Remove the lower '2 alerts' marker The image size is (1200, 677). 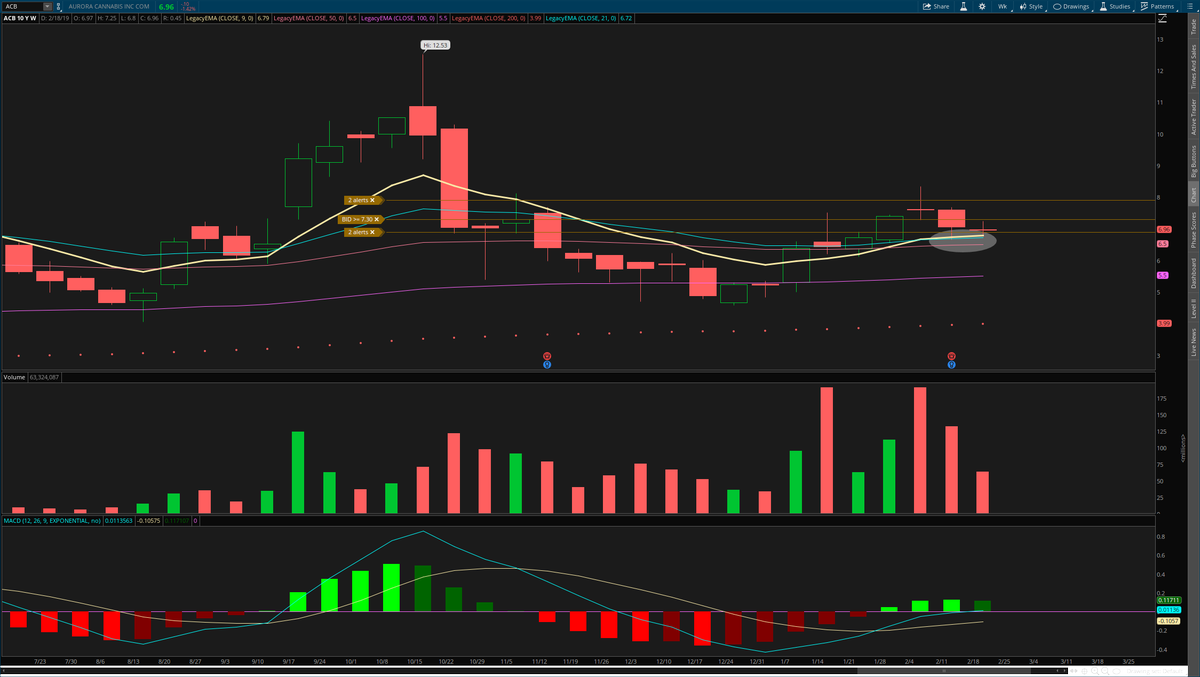pos(372,232)
